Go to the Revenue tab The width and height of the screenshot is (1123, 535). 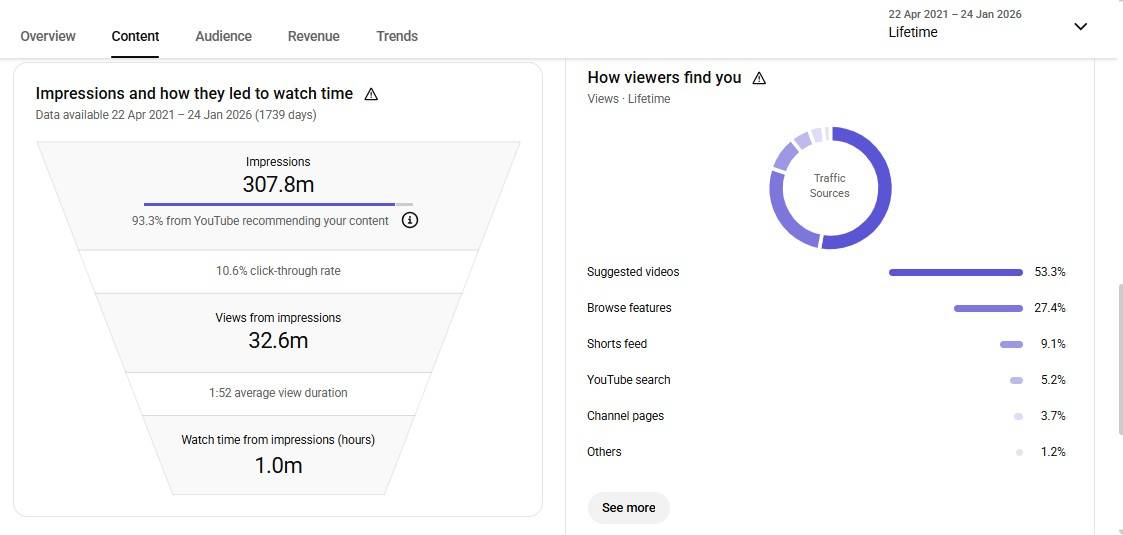313,36
